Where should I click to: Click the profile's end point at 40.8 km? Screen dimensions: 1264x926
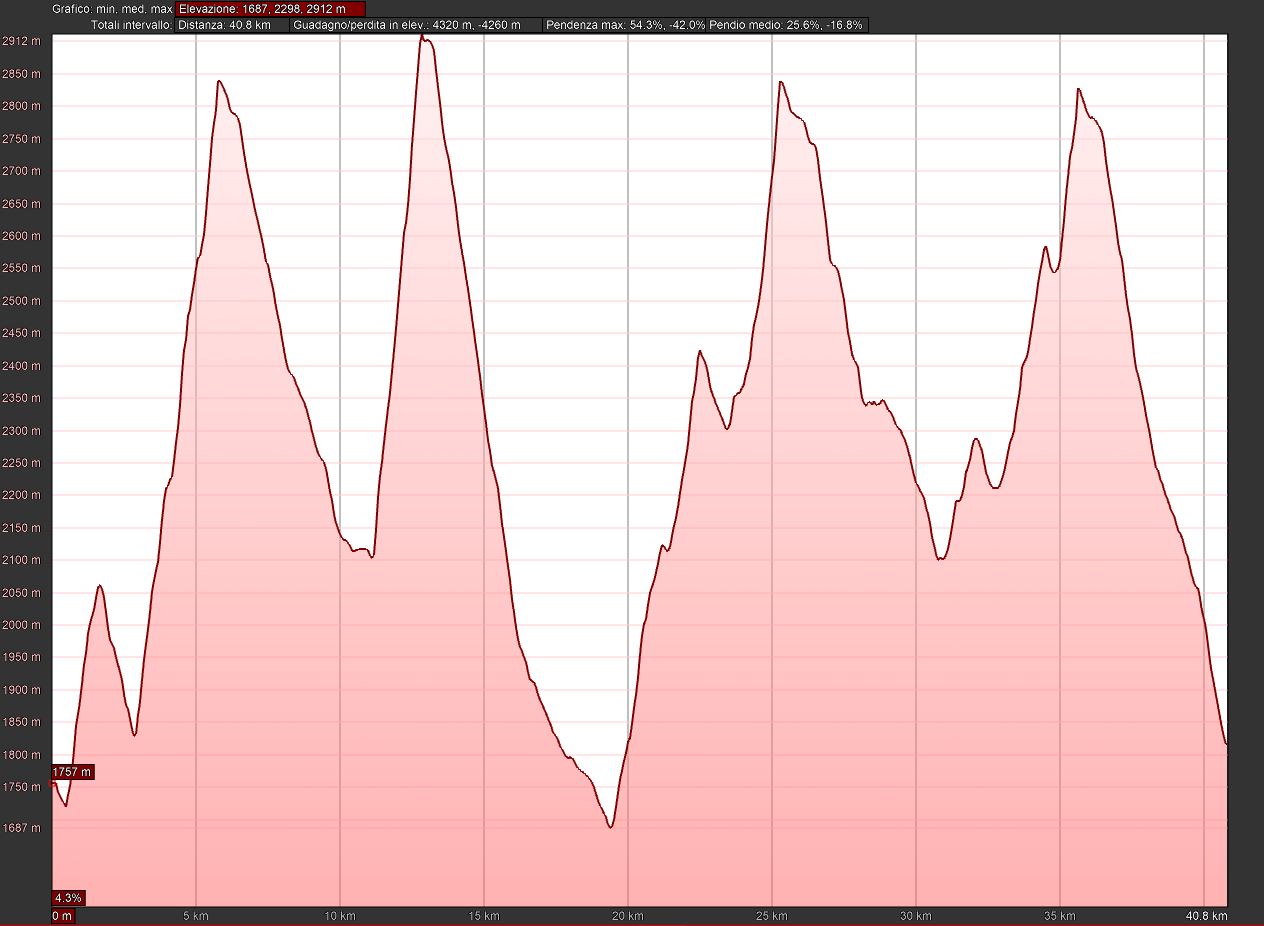coord(1226,744)
